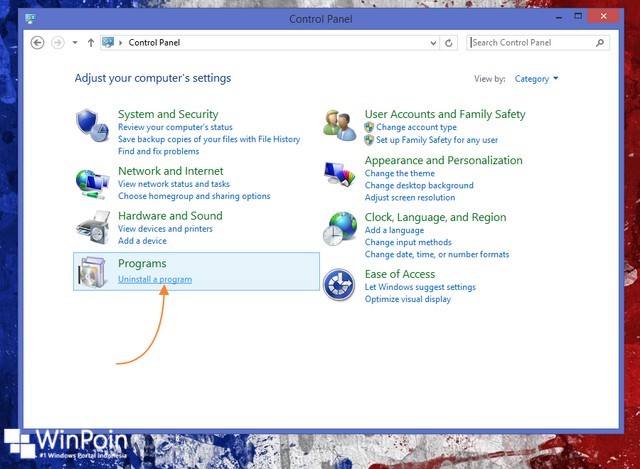Click the Control Panel icon in the address bar
Image resolution: width=640 pixels, height=469 pixels.
tap(108, 42)
